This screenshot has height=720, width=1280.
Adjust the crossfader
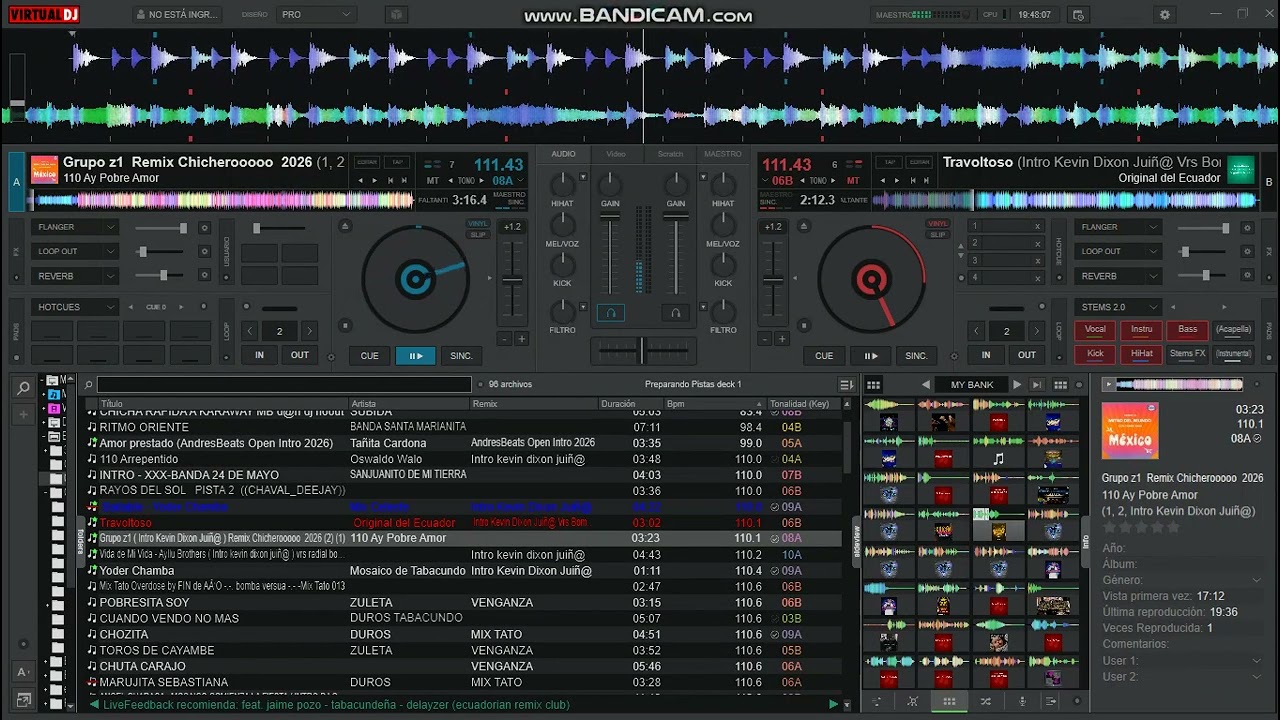point(643,350)
